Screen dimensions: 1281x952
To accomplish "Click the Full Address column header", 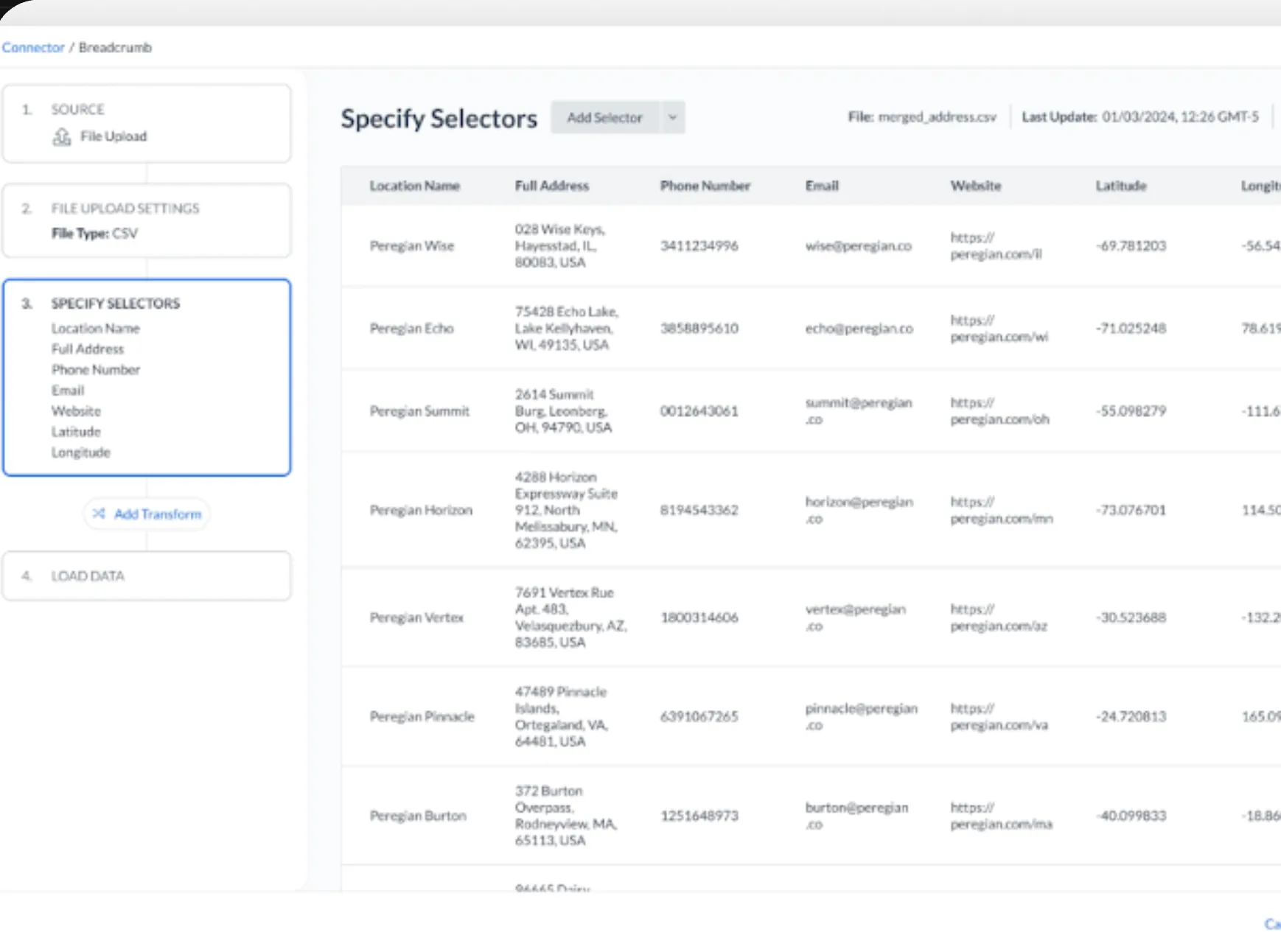I will click(x=551, y=186).
